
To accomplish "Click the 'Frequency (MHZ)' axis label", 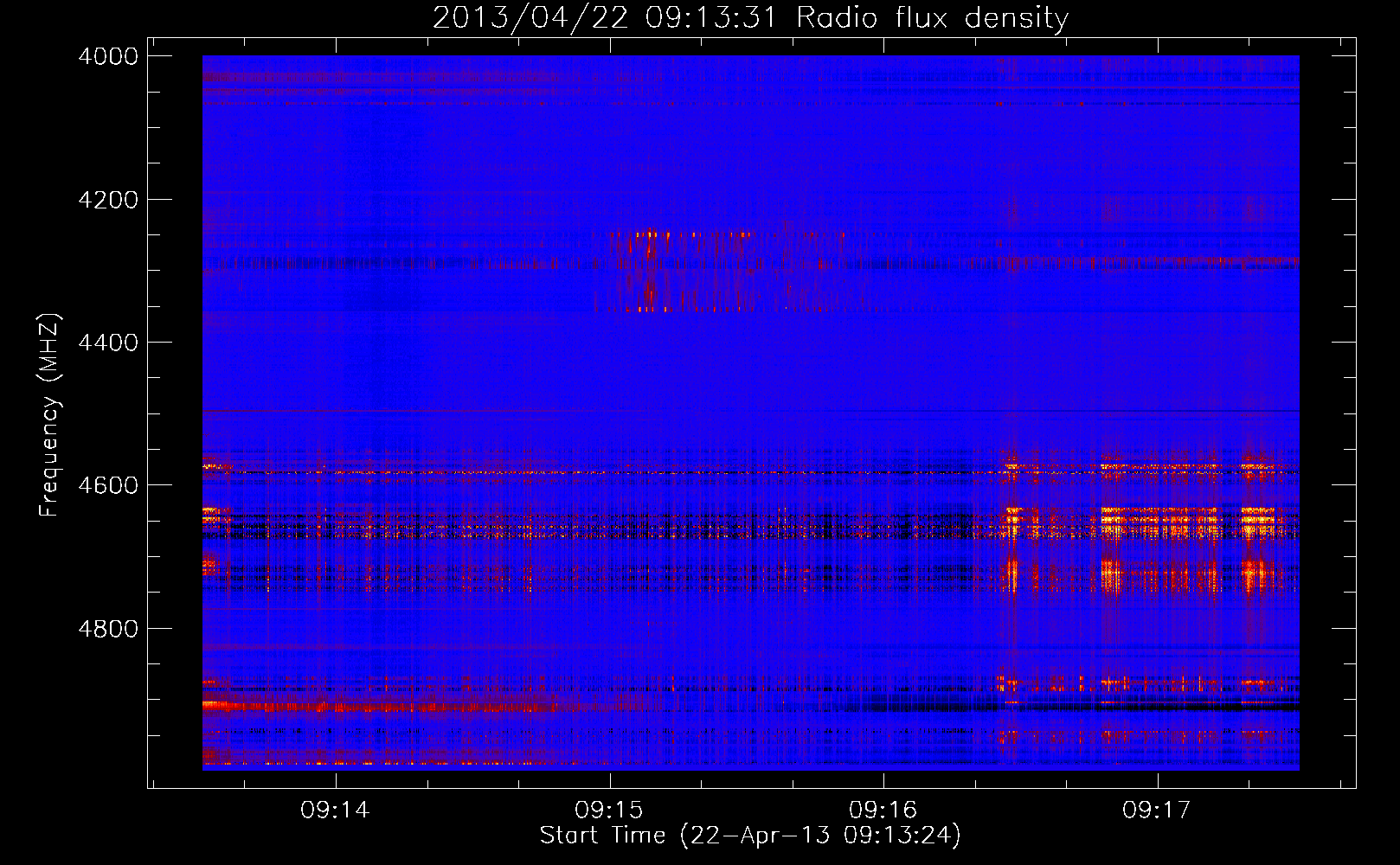I will click(50, 415).
